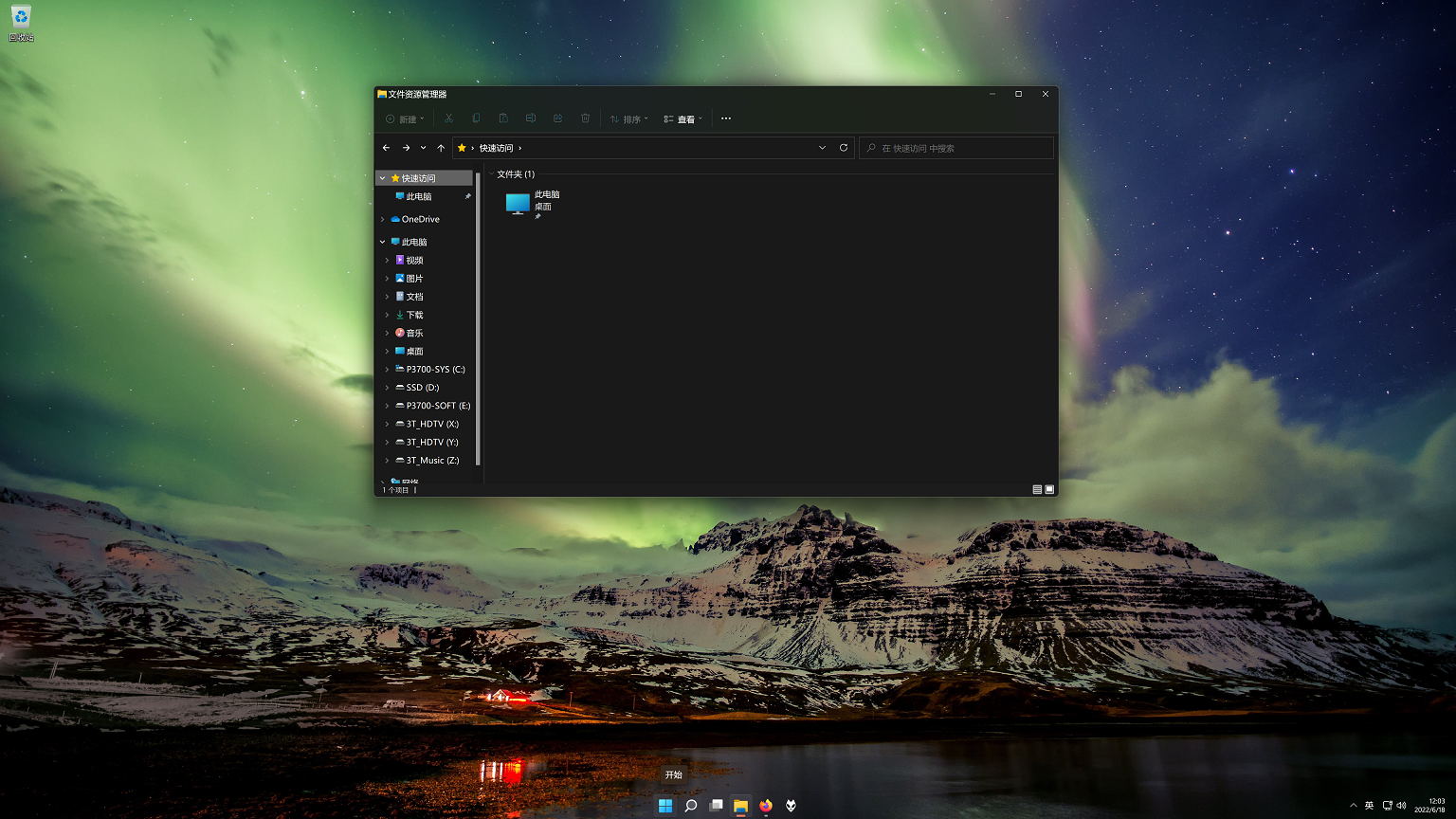The height and width of the screenshot is (819, 1456).
Task: Click the navigation pane vertical scrollbar
Action: coord(478,322)
